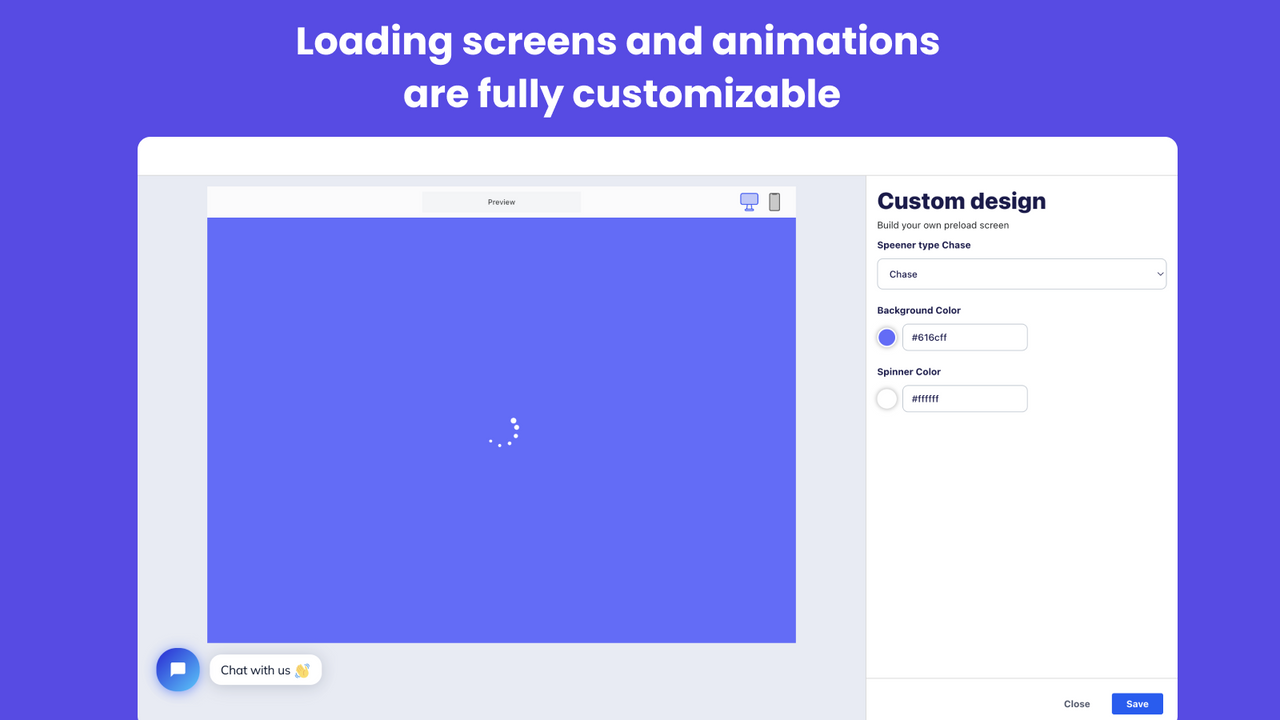Click 'Build your own preload screen' text
The height and width of the screenshot is (720, 1280).
943,225
